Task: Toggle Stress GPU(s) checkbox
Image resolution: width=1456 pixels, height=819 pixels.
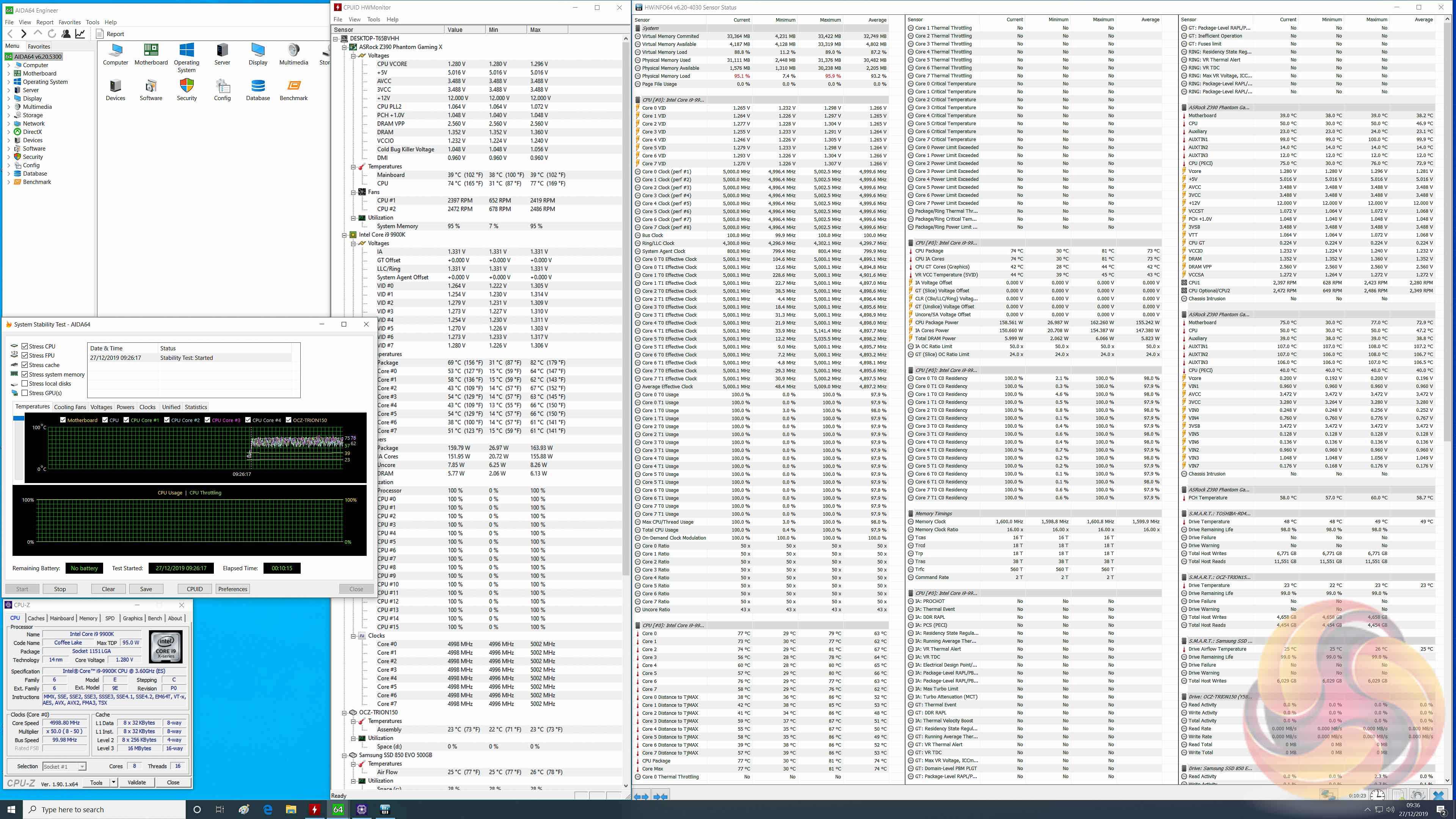Action: [25, 393]
